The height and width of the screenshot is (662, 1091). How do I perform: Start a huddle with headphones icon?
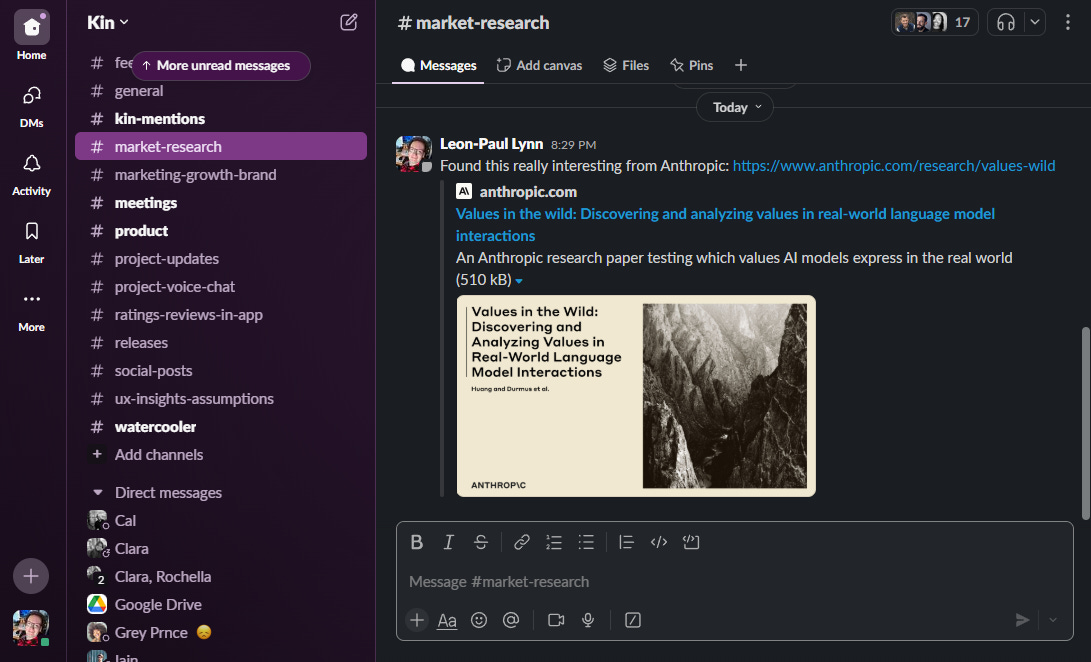[1005, 22]
